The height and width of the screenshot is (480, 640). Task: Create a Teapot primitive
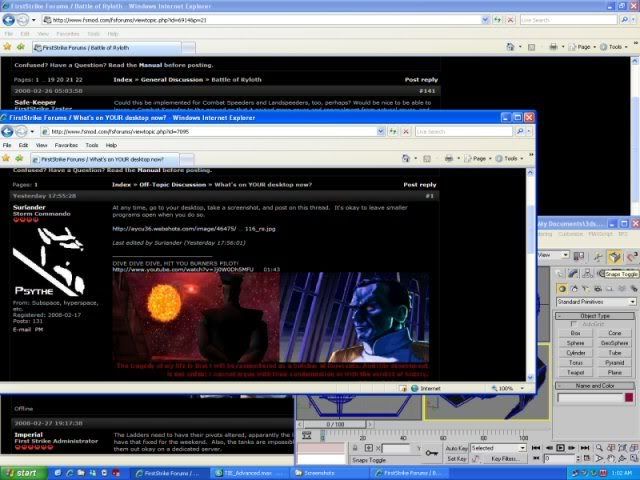(x=575, y=372)
